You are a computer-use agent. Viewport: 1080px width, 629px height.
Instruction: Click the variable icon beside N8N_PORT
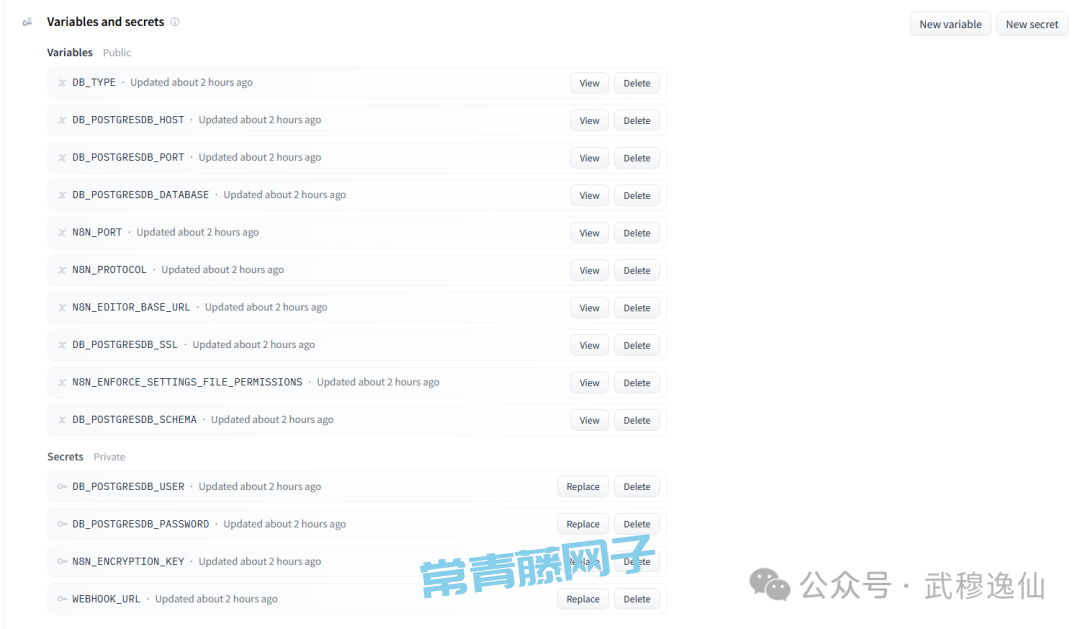62,233
